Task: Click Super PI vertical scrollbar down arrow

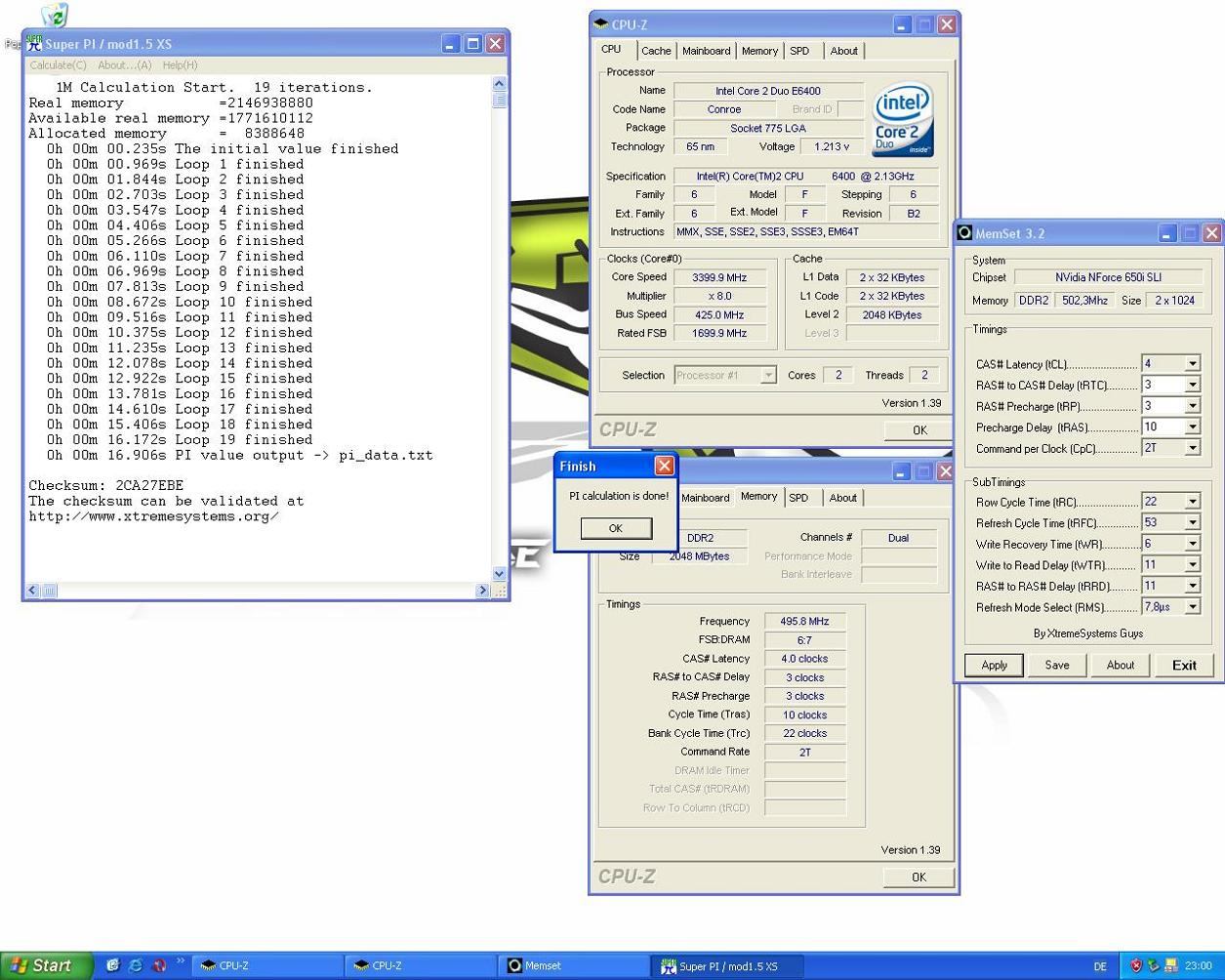Action: click(x=500, y=574)
